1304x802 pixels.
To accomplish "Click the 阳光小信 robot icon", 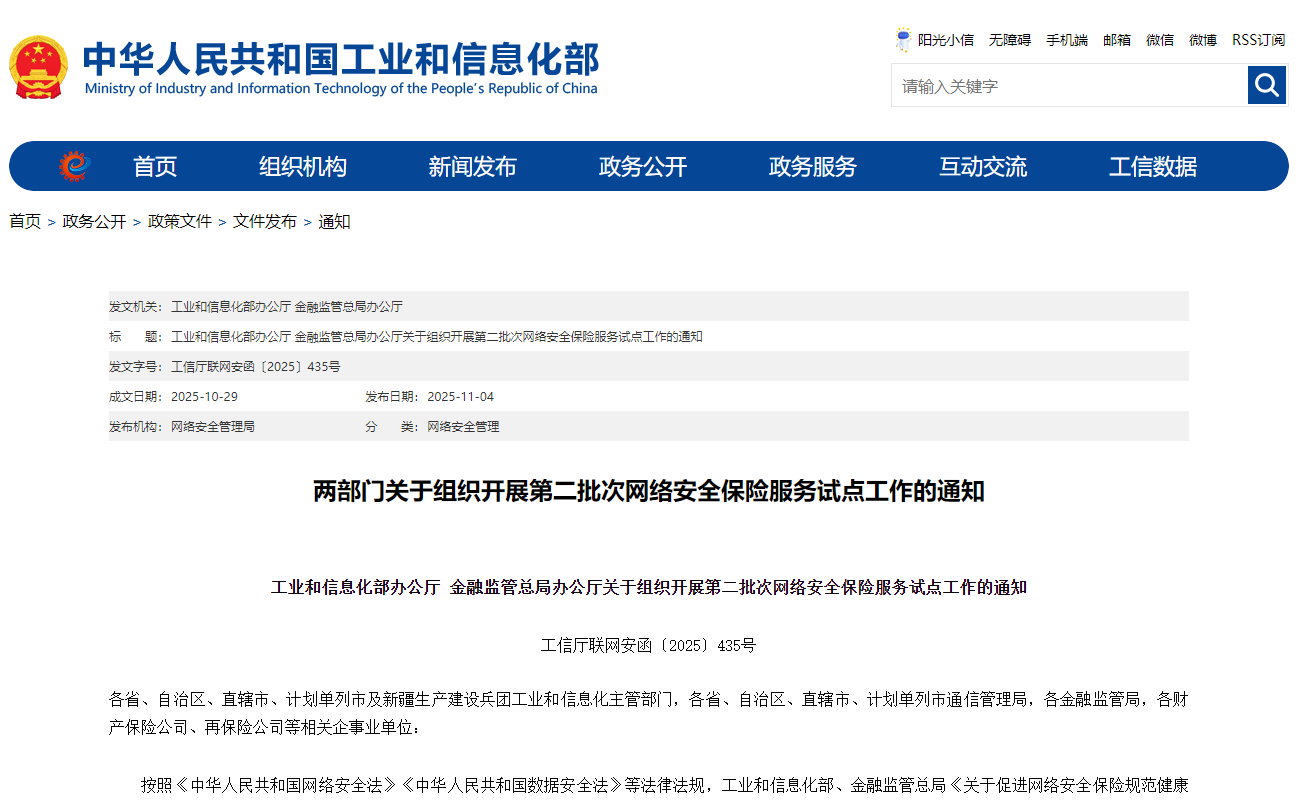I will click(x=904, y=40).
